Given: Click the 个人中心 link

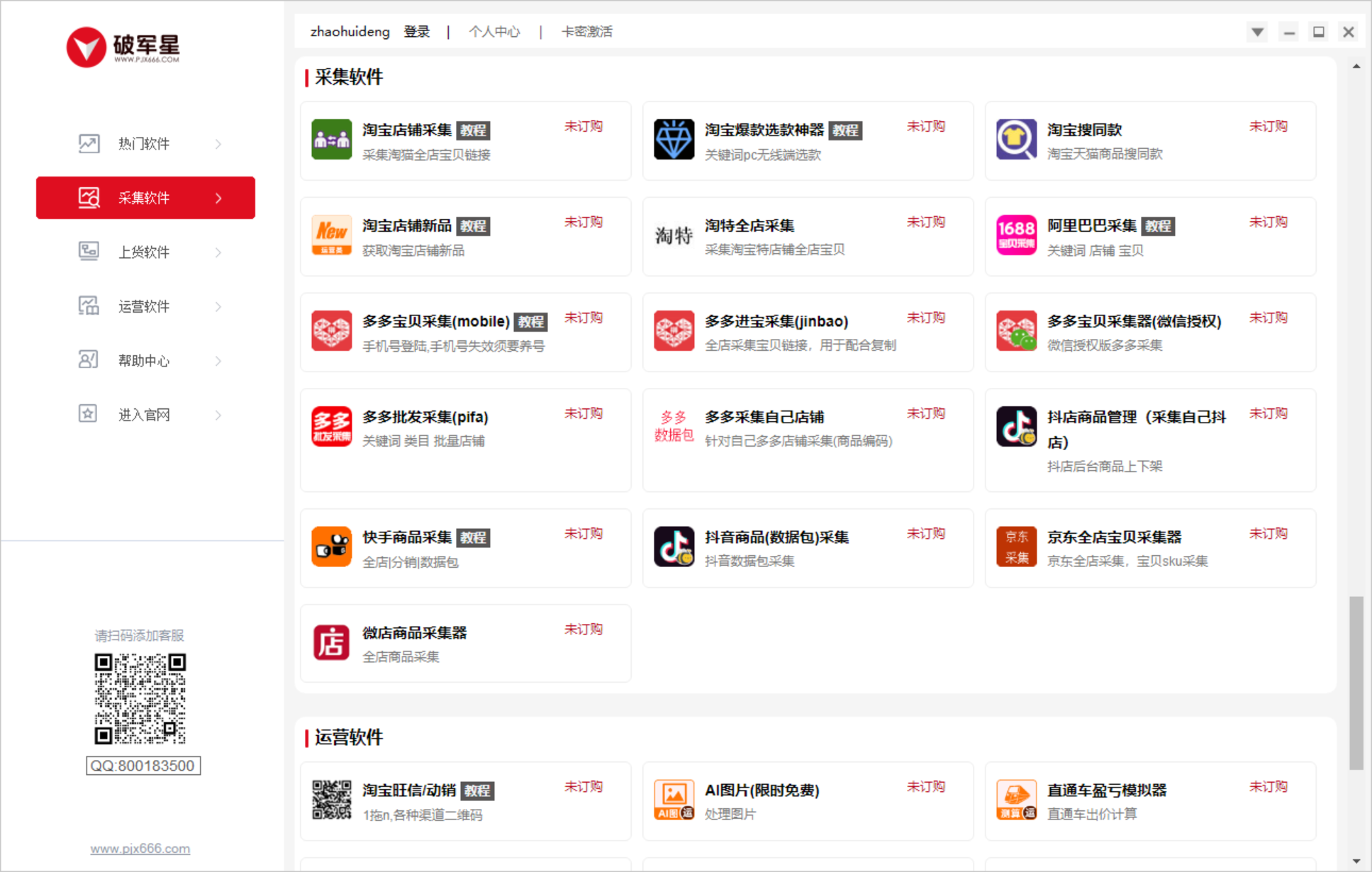Looking at the screenshot, I should coord(494,32).
